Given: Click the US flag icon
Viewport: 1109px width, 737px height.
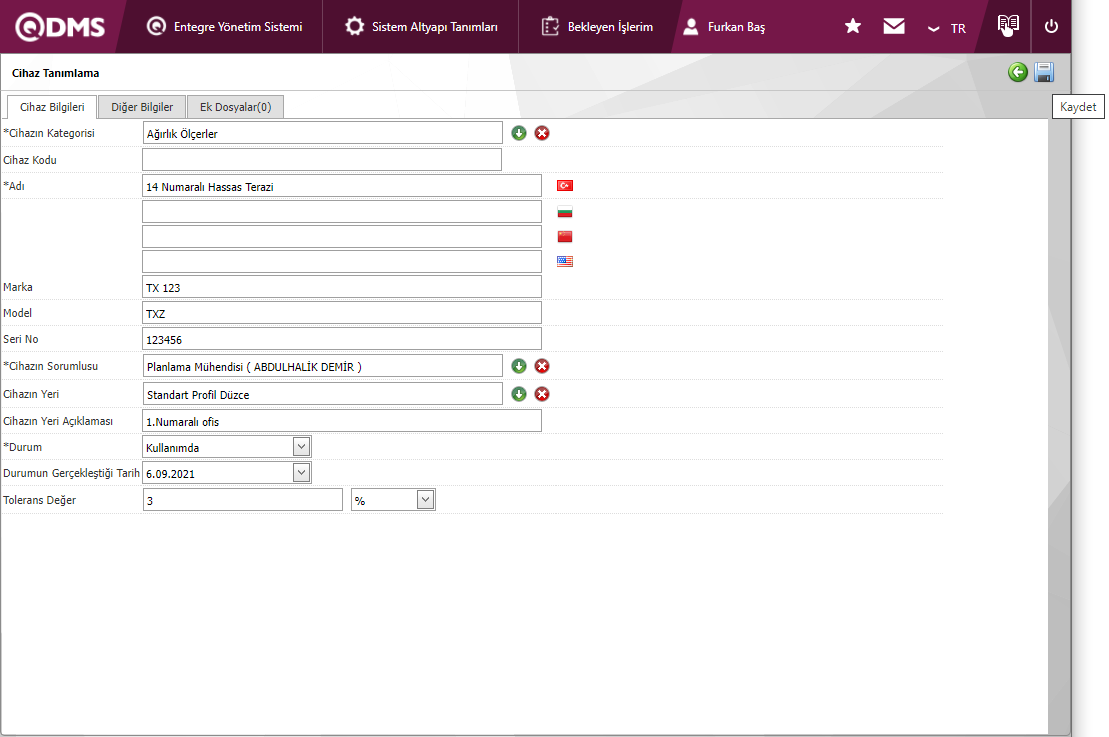Looking at the screenshot, I should [564, 261].
